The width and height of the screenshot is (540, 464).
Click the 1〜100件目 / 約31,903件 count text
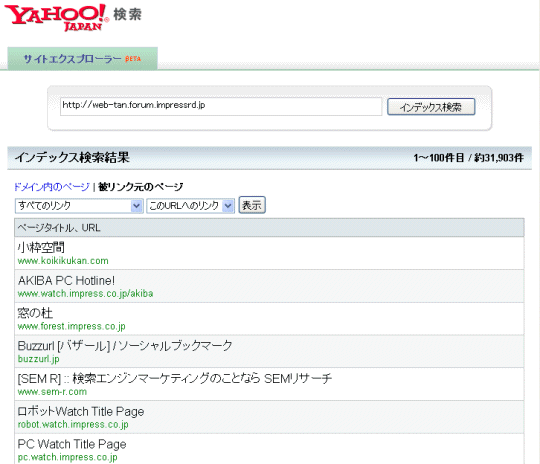point(468,158)
